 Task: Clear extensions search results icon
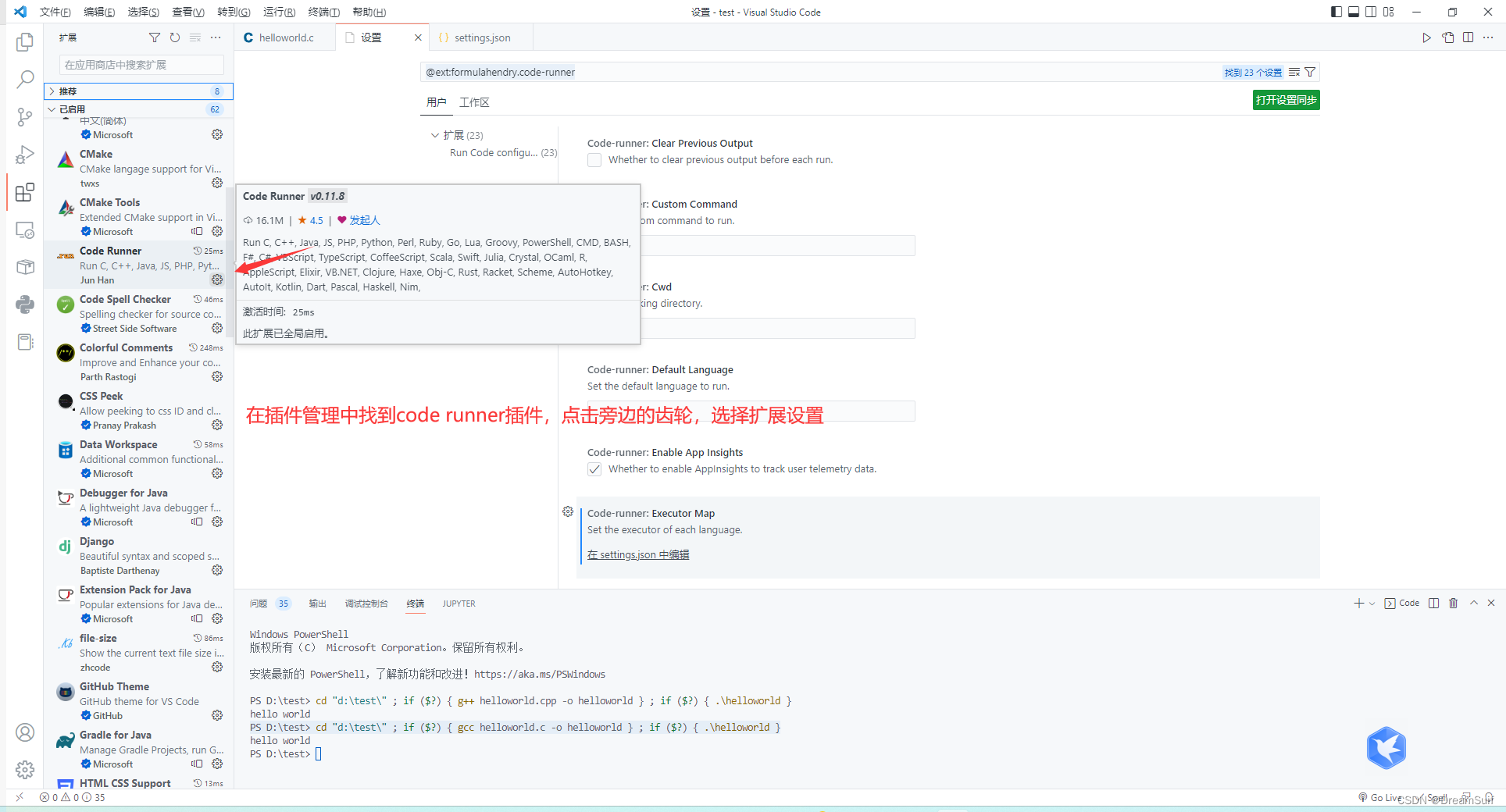click(195, 37)
